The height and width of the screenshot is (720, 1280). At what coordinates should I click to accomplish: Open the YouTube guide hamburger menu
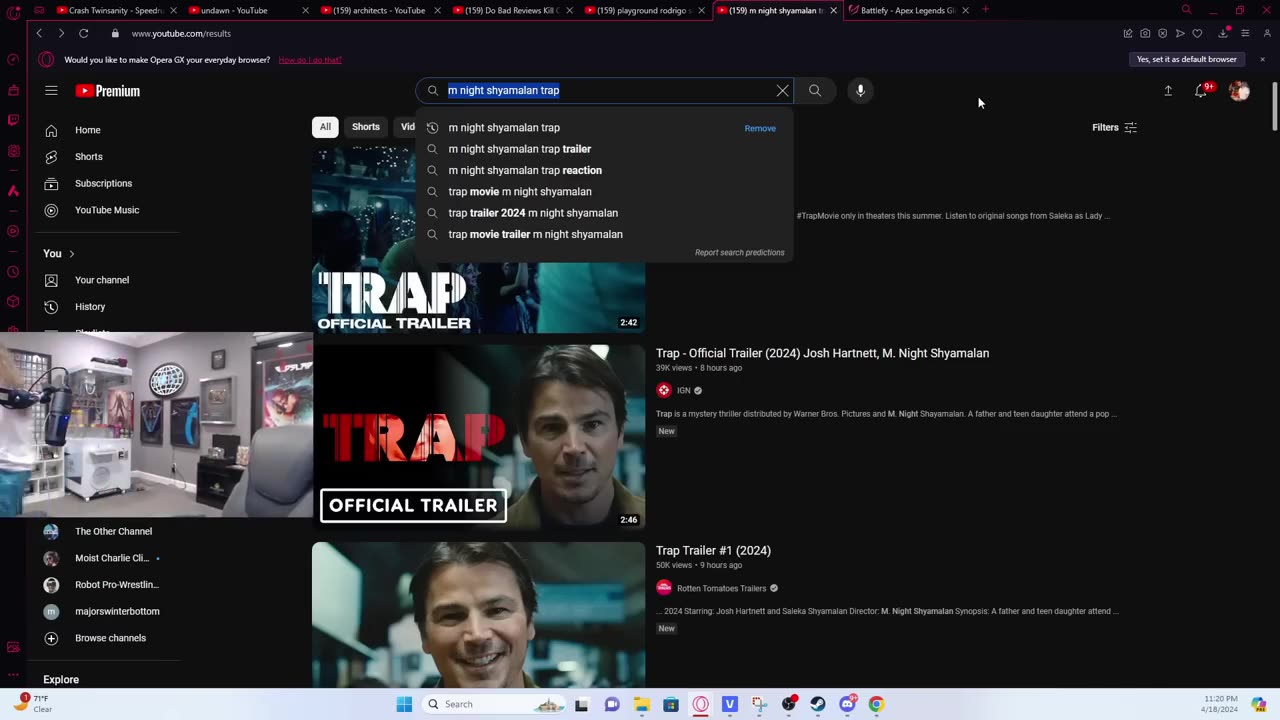51,91
